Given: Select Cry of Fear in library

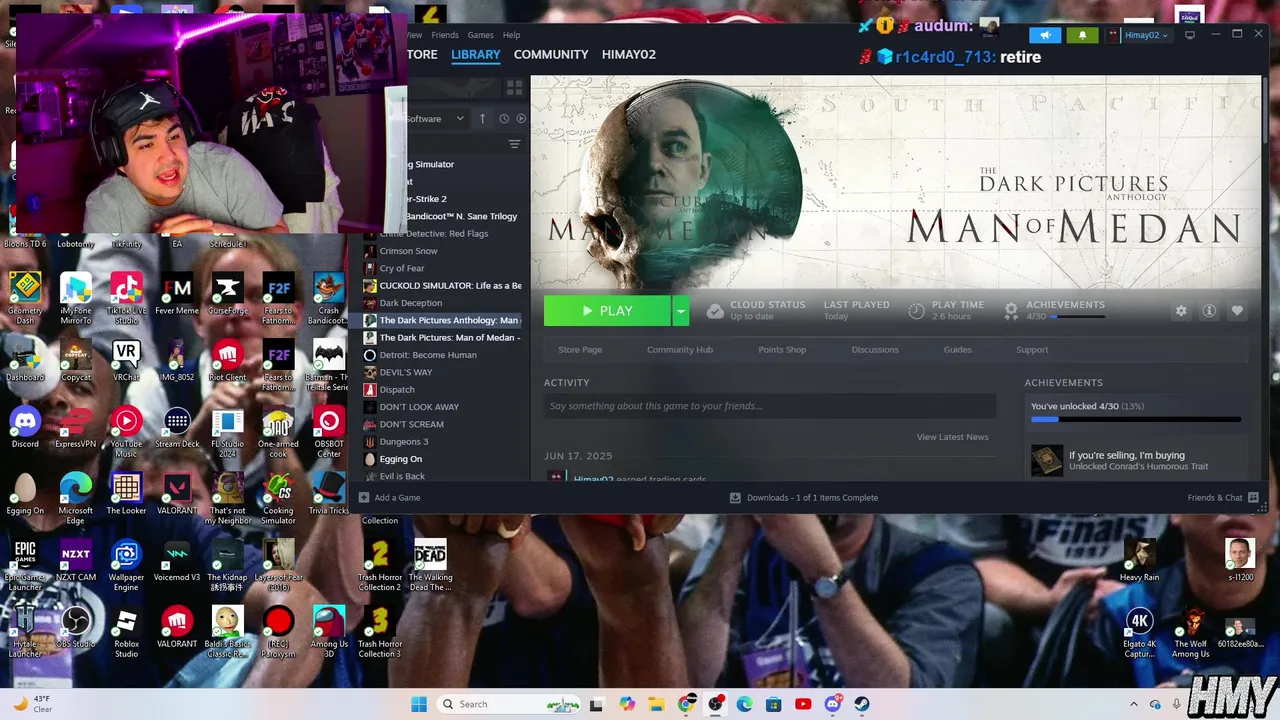Looking at the screenshot, I should (x=402, y=268).
